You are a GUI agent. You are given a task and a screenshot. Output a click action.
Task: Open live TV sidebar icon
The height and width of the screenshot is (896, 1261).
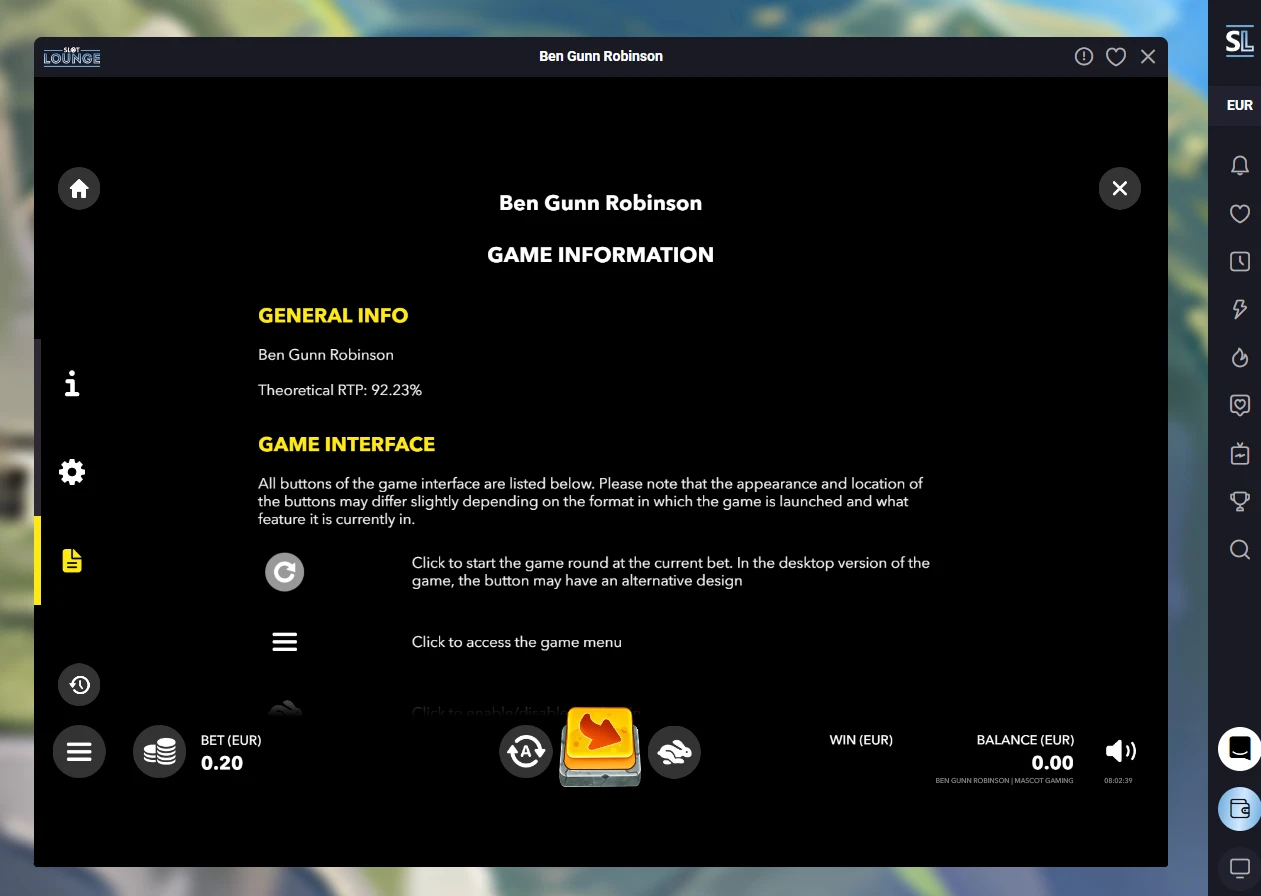1240,453
